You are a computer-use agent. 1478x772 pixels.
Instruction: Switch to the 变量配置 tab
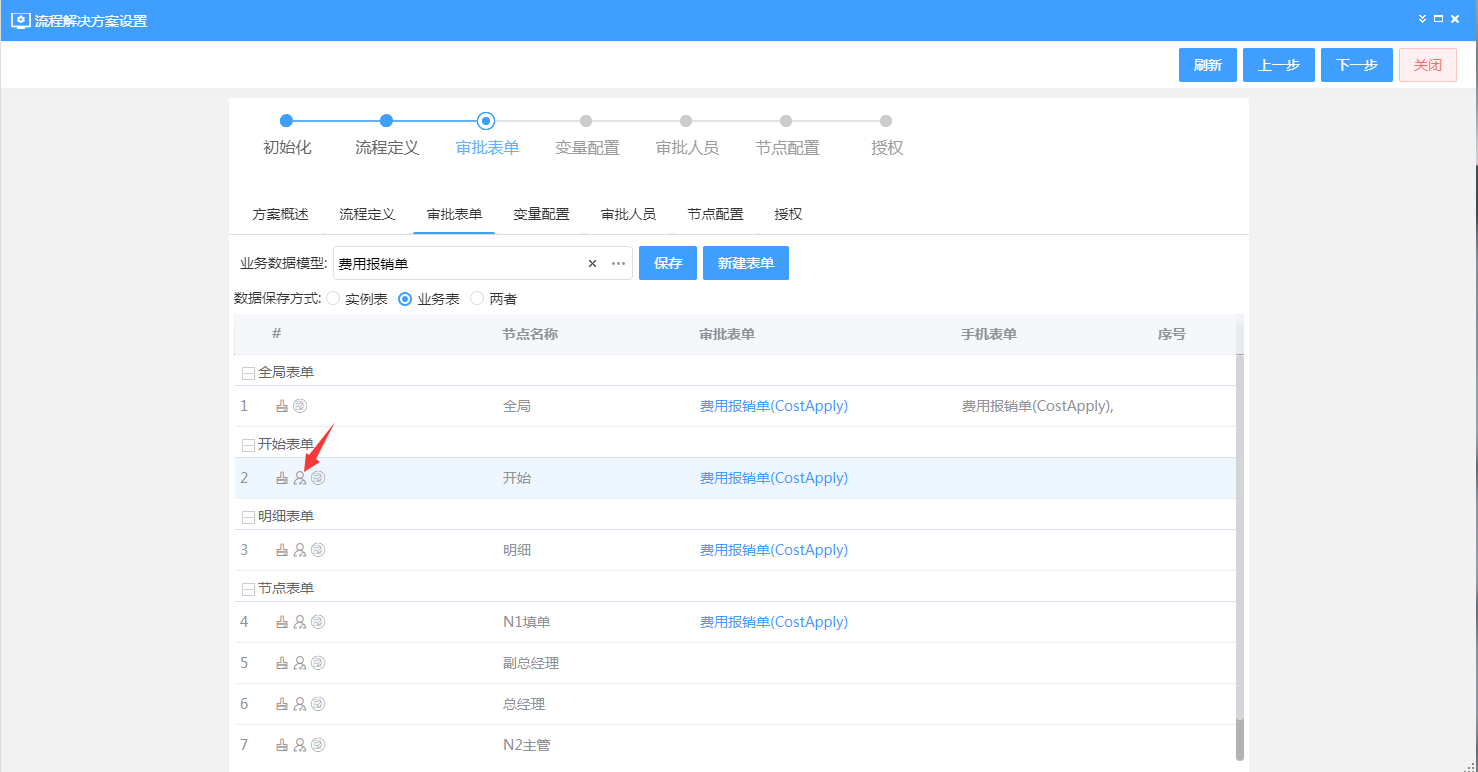(x=541, y=214)
